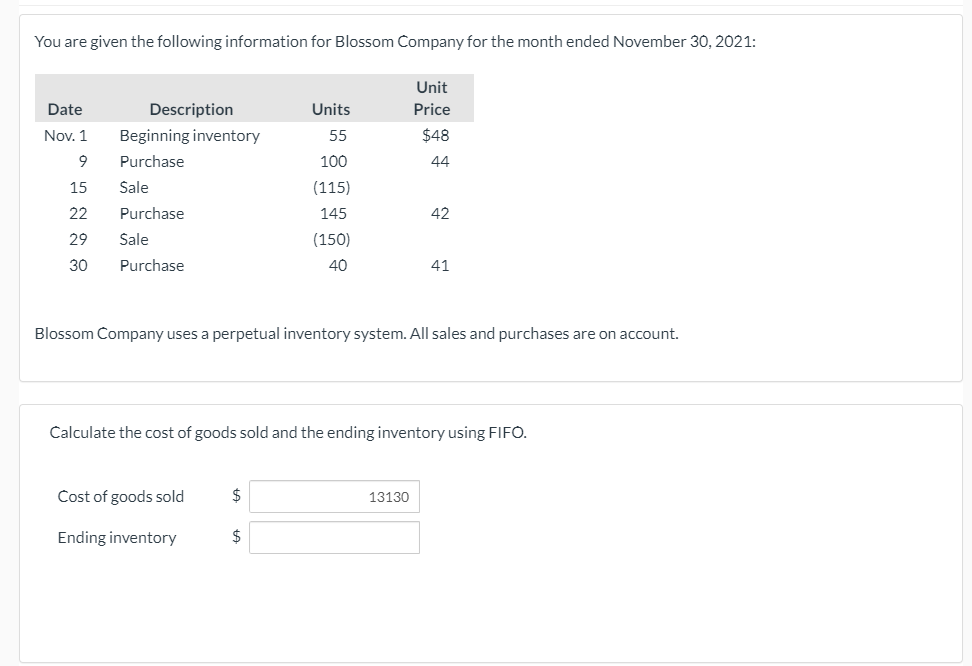Image resolution: width=972 pixels, height=666 pixels.
Task: Select the Beginning inventory row description
Action: (x=190, y=136)
